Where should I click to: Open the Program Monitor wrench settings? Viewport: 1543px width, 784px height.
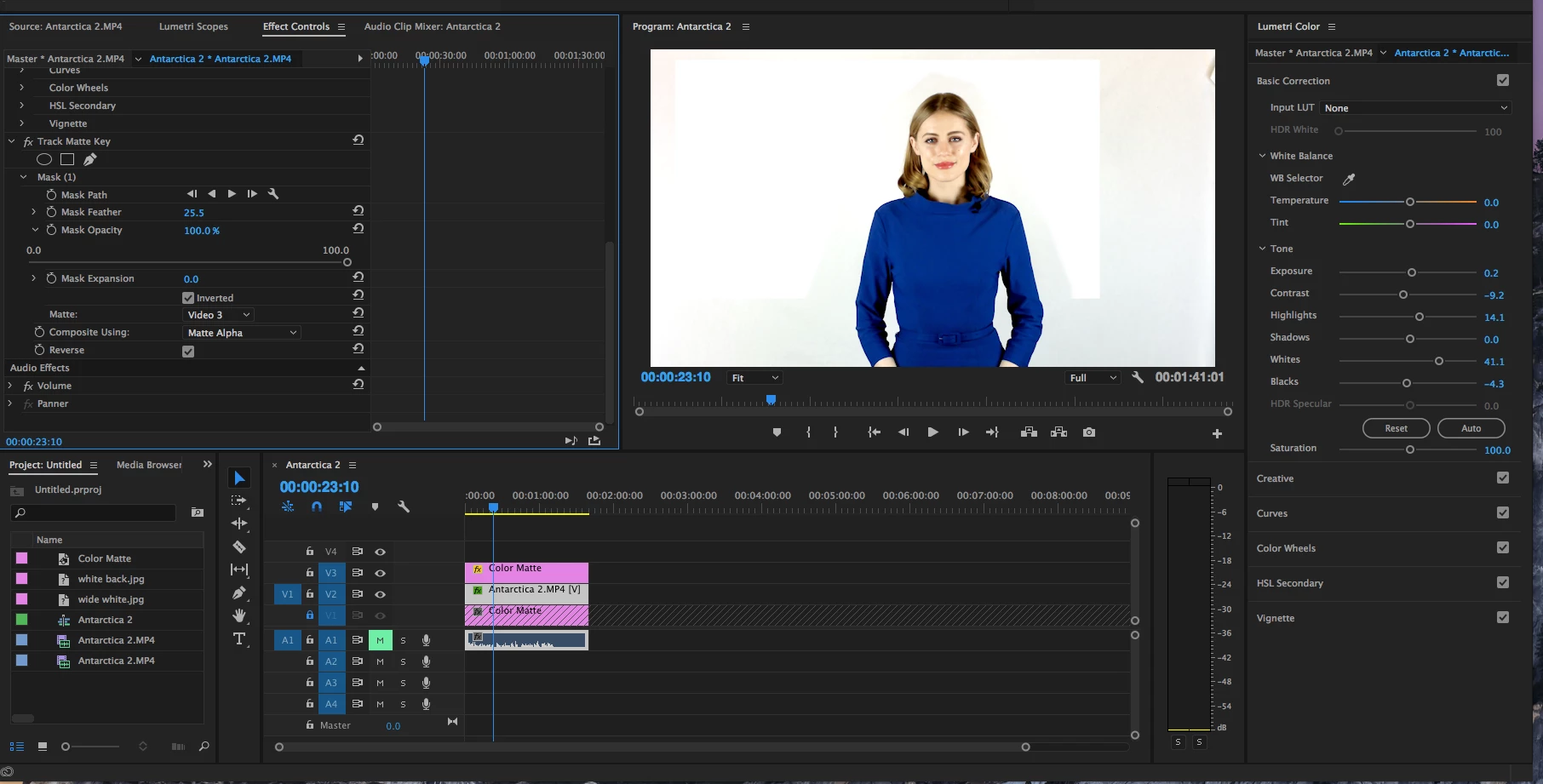click(1138, 377)
